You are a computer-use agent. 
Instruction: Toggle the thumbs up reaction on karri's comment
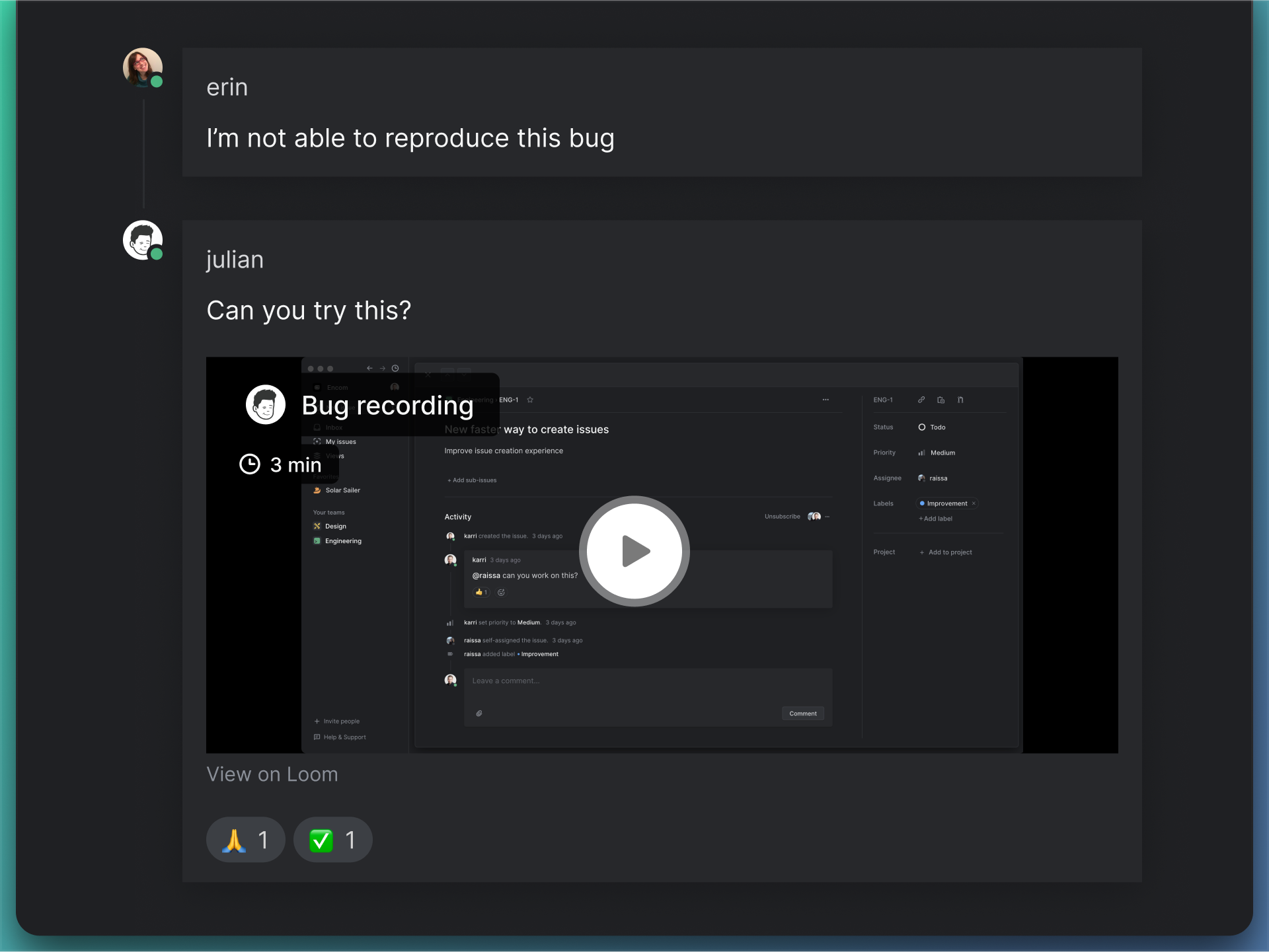(481, 593)
